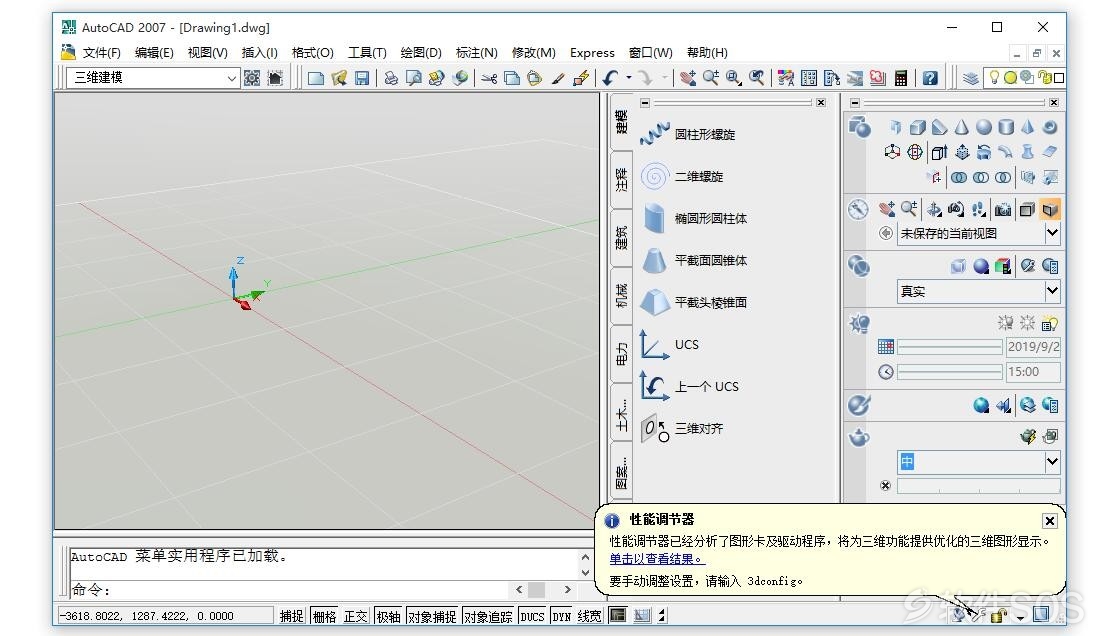Toggle DUCS in status bar

click(x=532, y=616)
